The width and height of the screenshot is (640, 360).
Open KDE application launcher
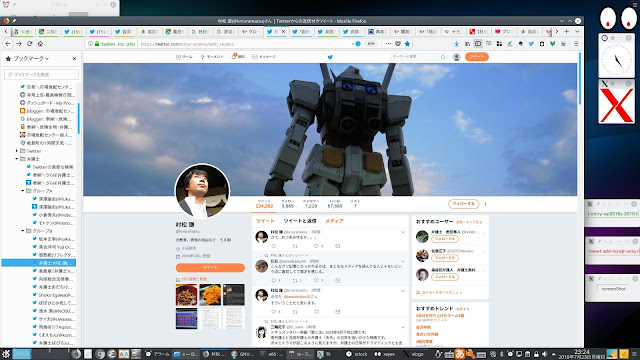[x=5, y=354]
